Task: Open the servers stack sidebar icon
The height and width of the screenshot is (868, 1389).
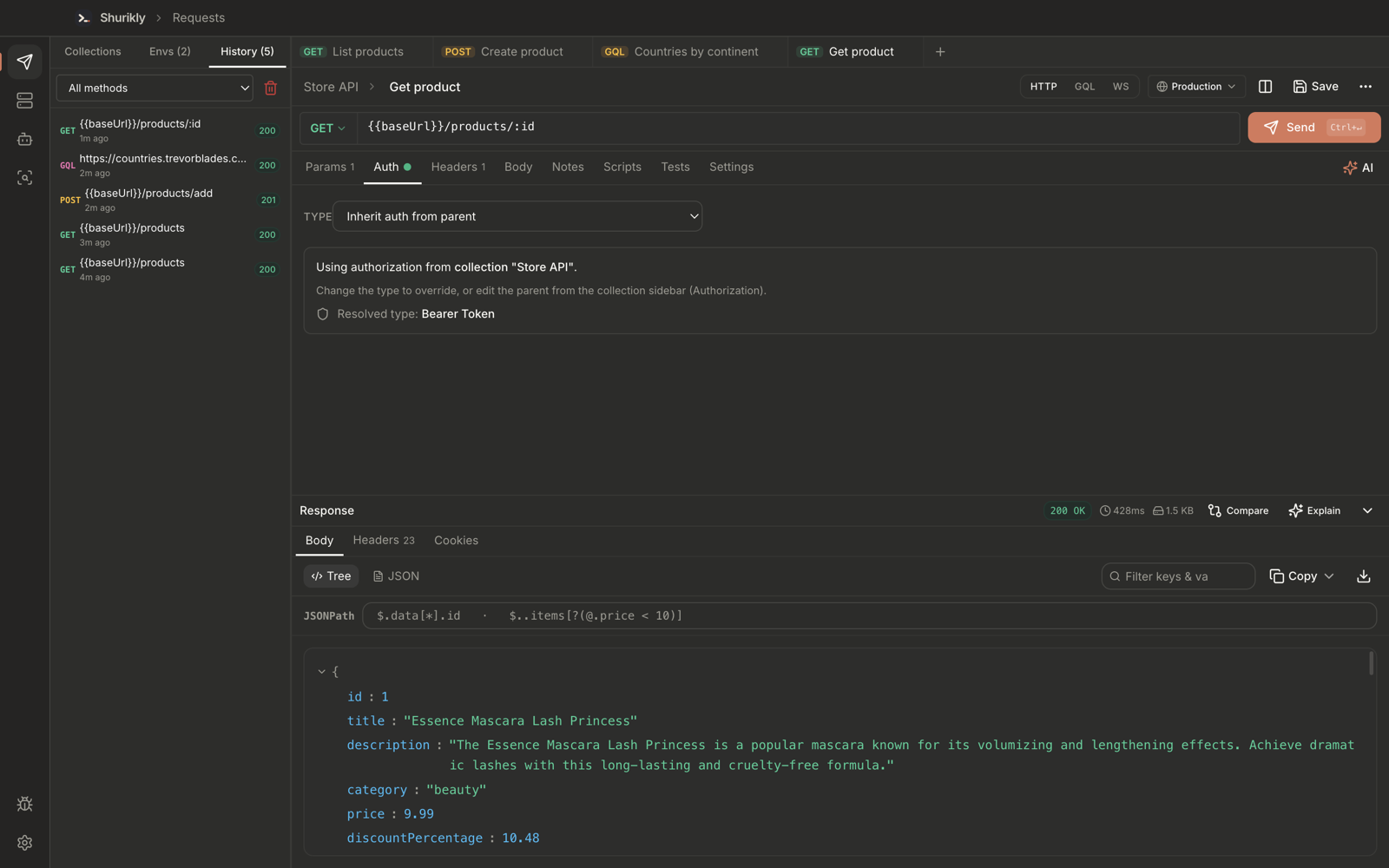Action: point(24,101)
